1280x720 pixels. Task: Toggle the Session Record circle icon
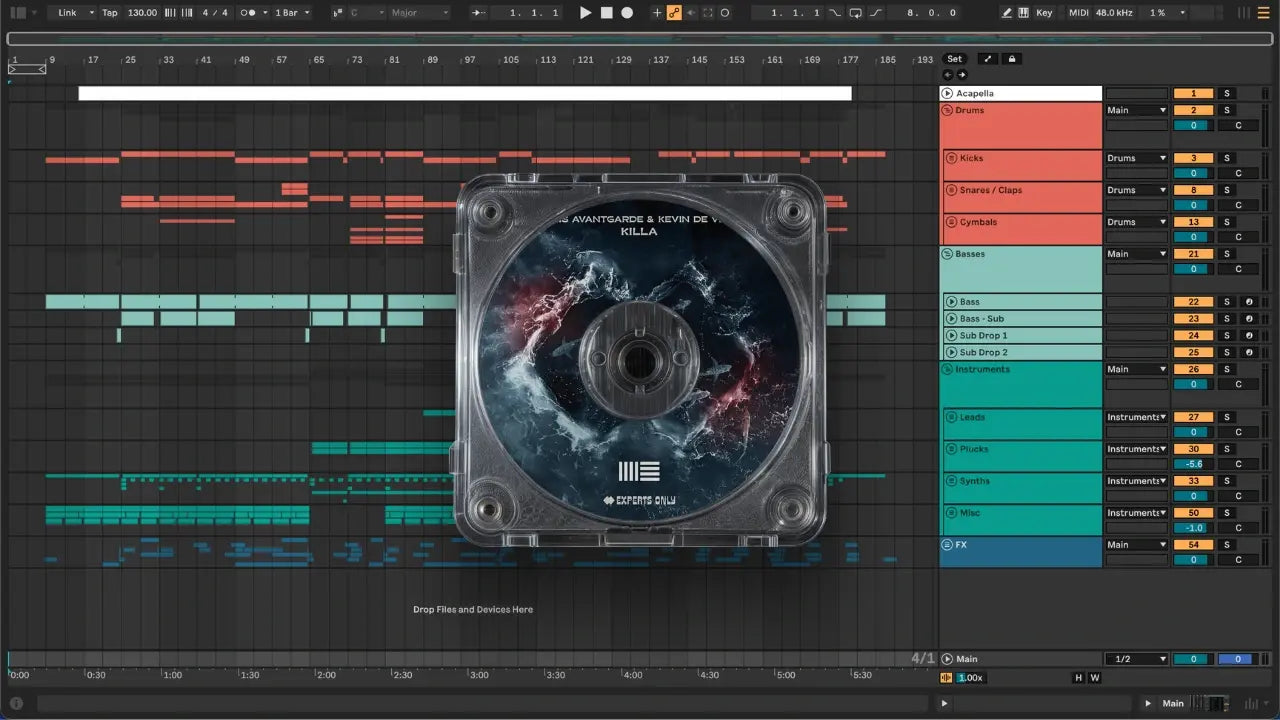click(725, 13)
